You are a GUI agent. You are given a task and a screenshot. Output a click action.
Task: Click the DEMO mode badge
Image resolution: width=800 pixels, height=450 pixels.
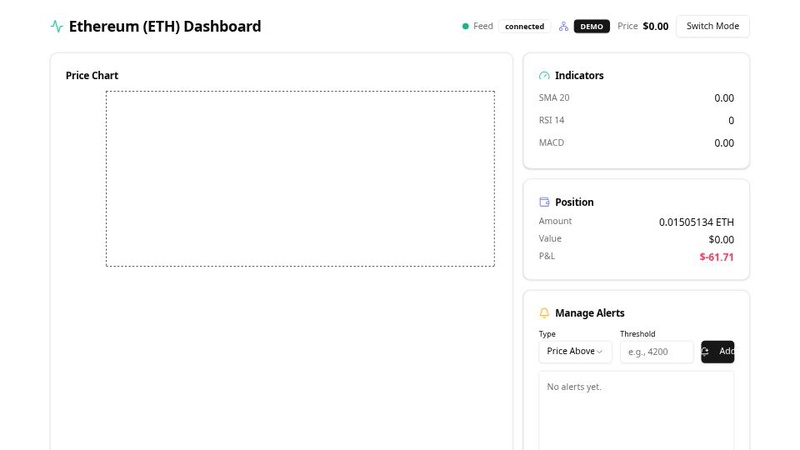click(591, 26)
